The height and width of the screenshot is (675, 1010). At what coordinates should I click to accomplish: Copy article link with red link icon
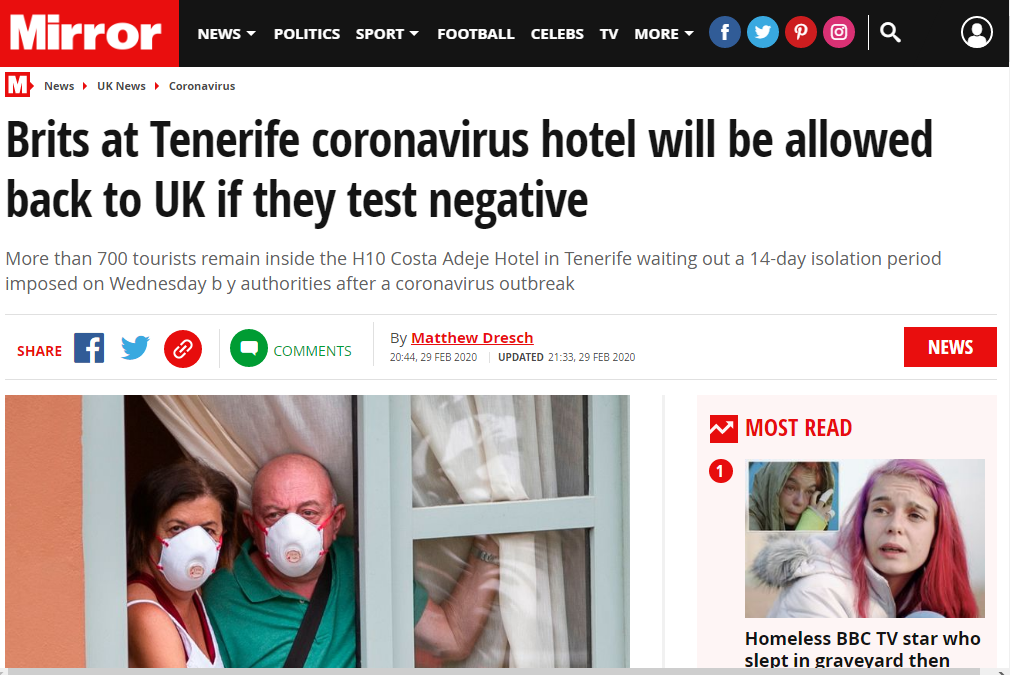coord(183,349)
